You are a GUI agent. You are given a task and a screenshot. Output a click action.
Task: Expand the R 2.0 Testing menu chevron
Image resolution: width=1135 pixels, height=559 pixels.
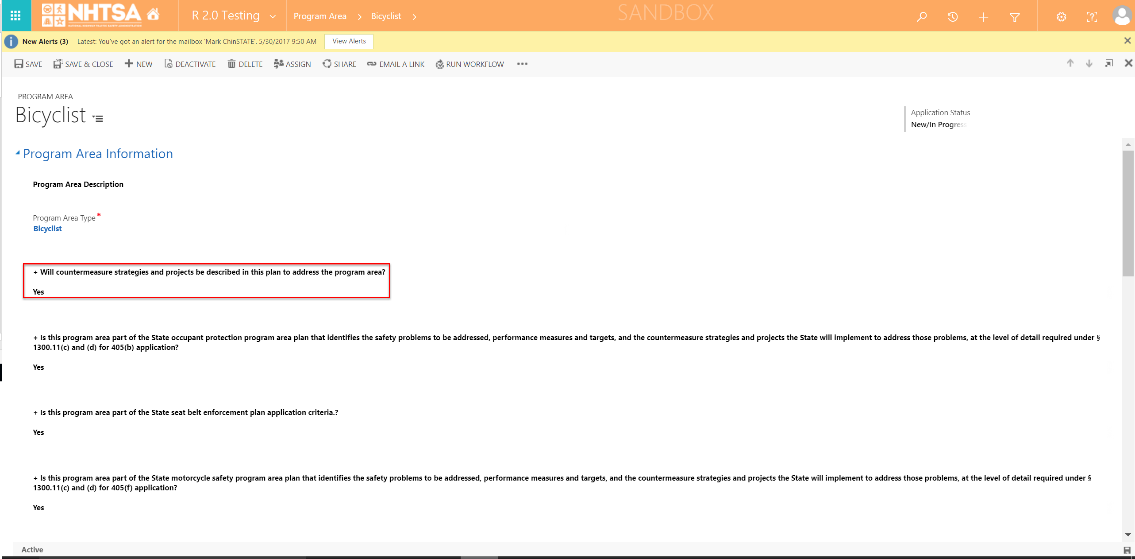click(x=272, y=16)
